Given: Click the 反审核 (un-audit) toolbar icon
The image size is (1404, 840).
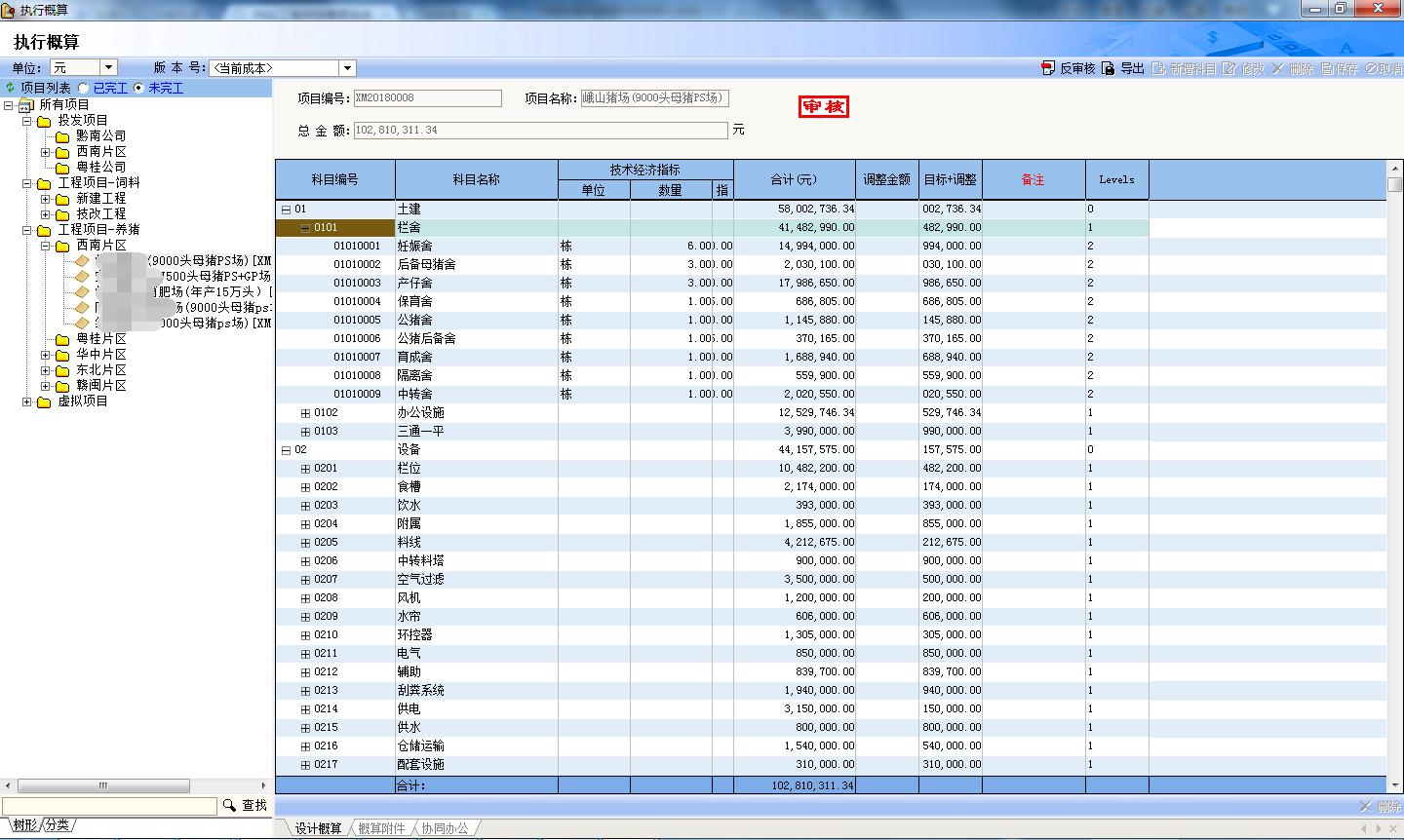Looking at the screenshot, I should click(1048, 68).
